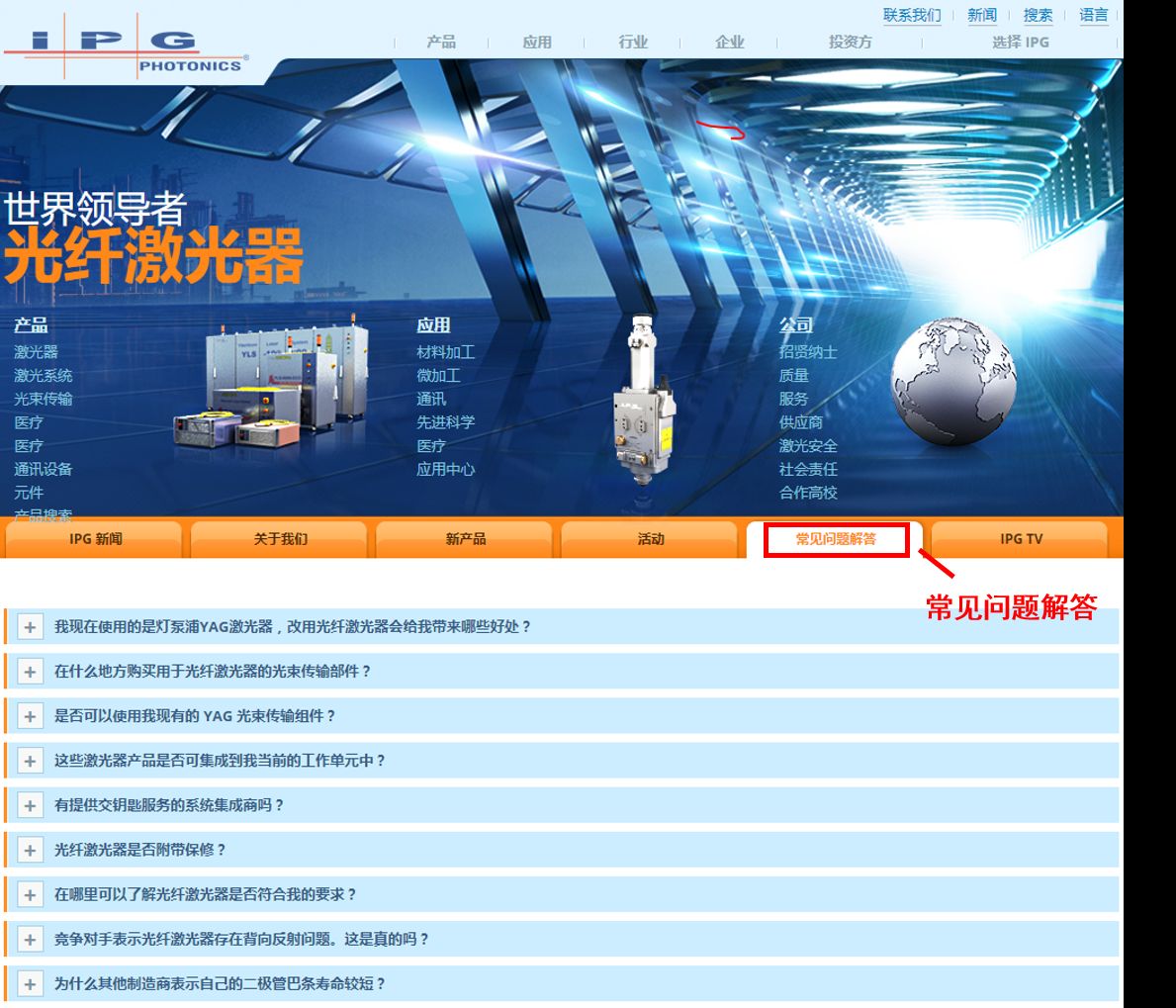Click the 公司 section heading in banner

pyautogui.click(x=796, y=324)
